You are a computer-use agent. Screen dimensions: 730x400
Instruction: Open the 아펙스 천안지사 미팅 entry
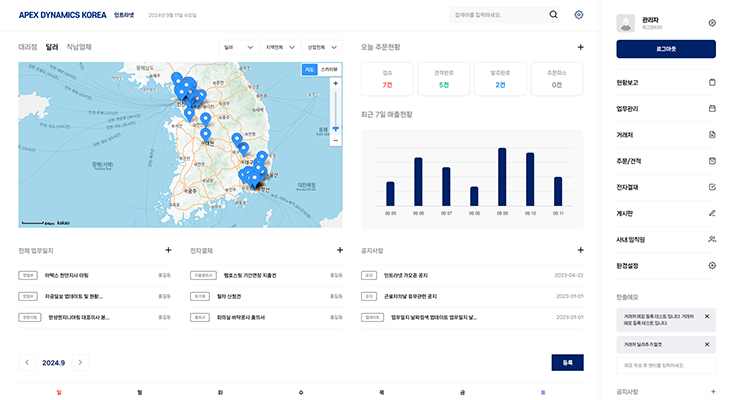click(67, 275)
